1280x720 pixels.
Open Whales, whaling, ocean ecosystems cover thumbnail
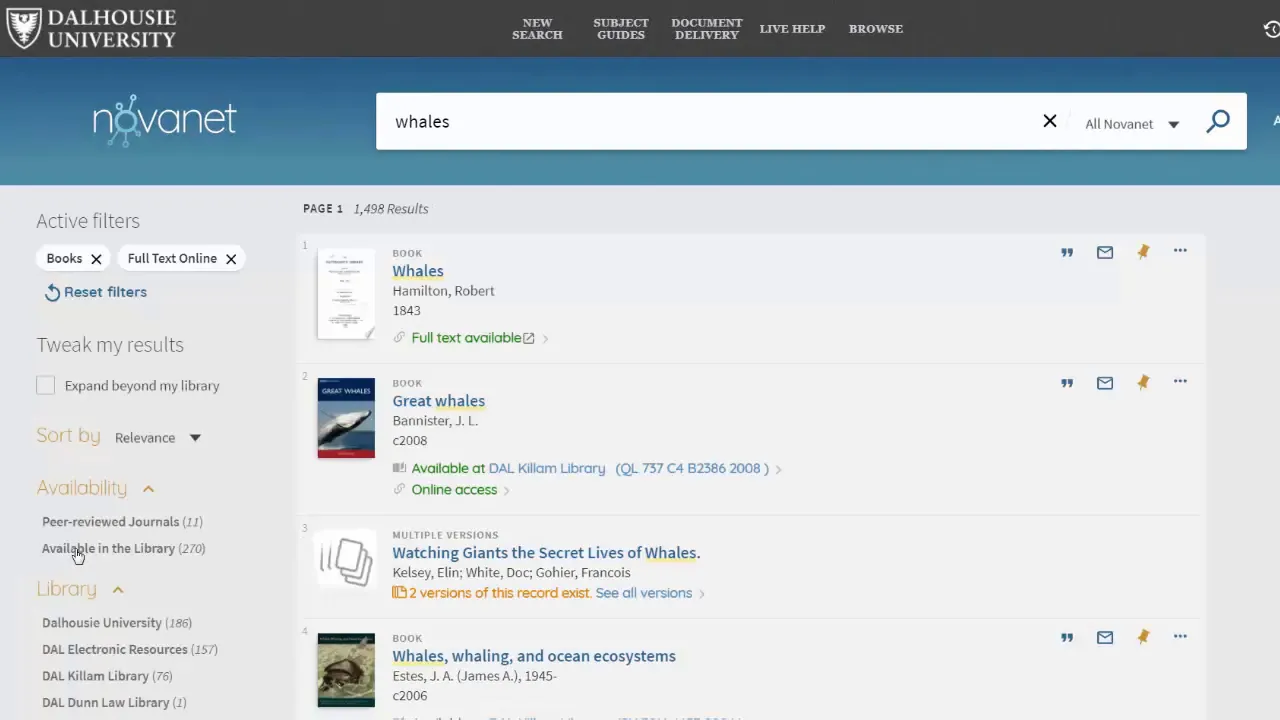346,670
